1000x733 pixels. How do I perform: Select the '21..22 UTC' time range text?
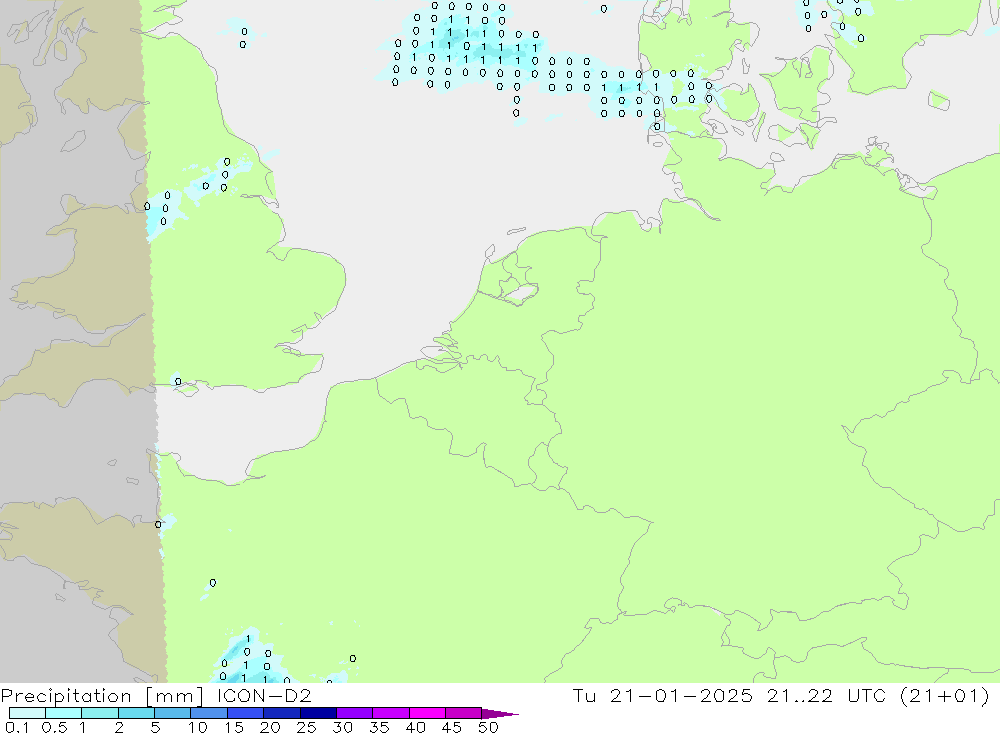click(826, 695)
